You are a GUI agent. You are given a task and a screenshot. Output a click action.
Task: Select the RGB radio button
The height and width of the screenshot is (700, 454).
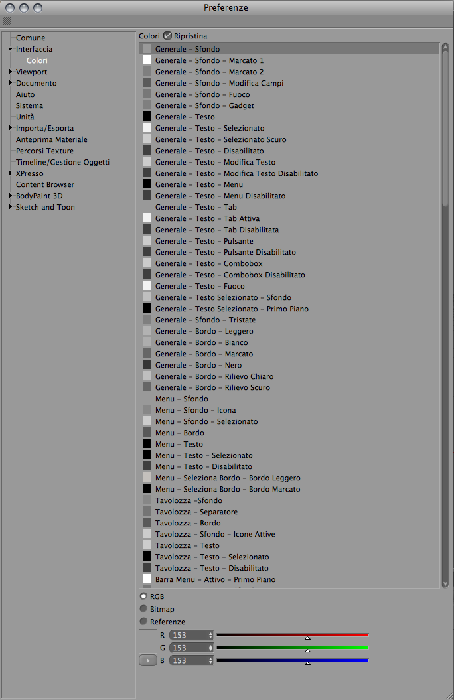click(143, 596)
